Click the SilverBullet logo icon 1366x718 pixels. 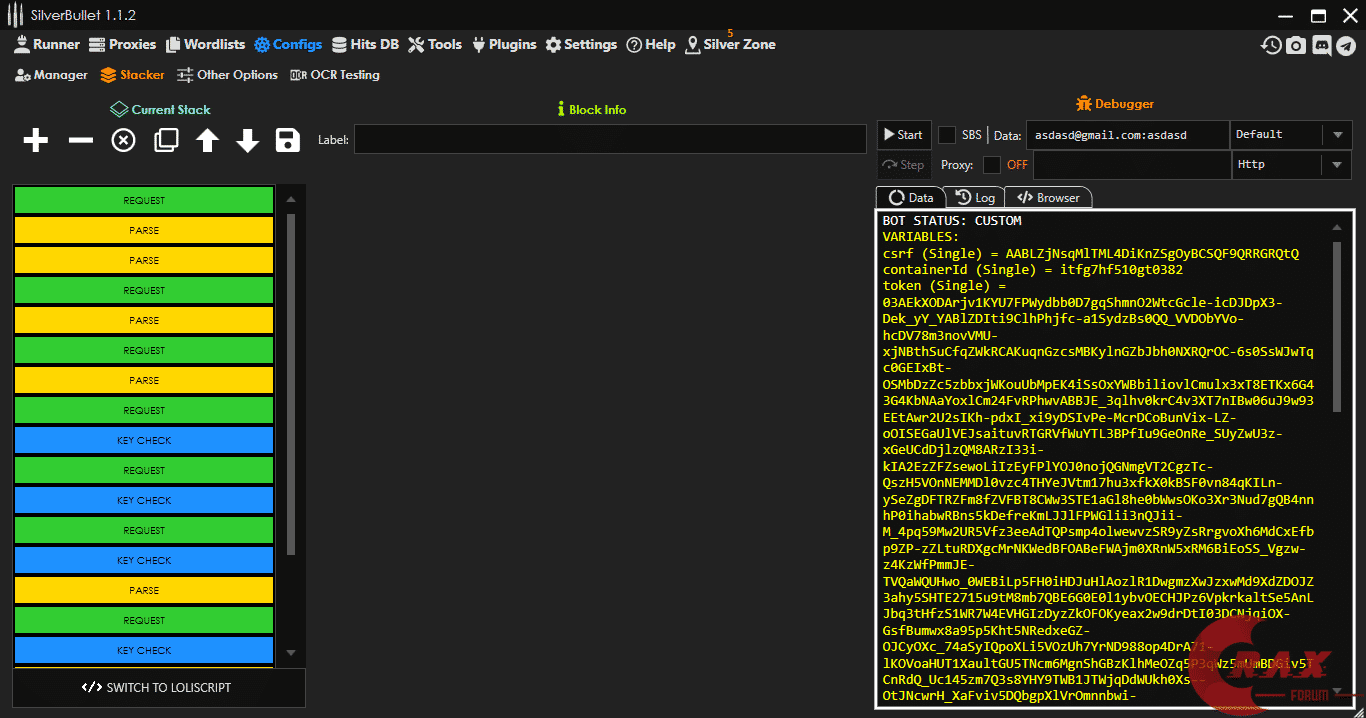pos(15,15)
